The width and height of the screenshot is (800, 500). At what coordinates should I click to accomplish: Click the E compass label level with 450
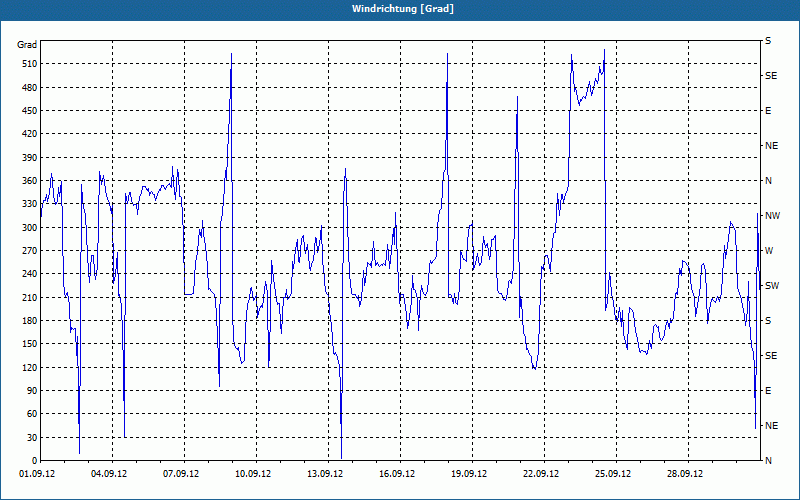click(768, 111)
